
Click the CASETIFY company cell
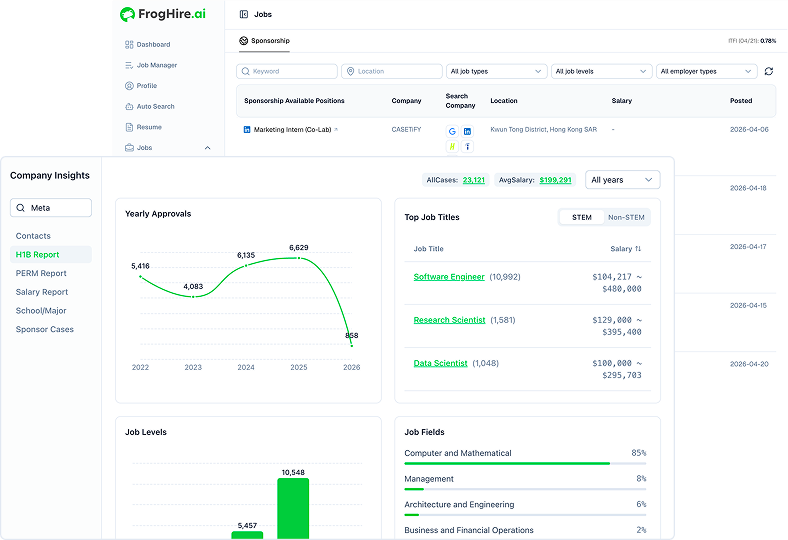tap(407, 130)
